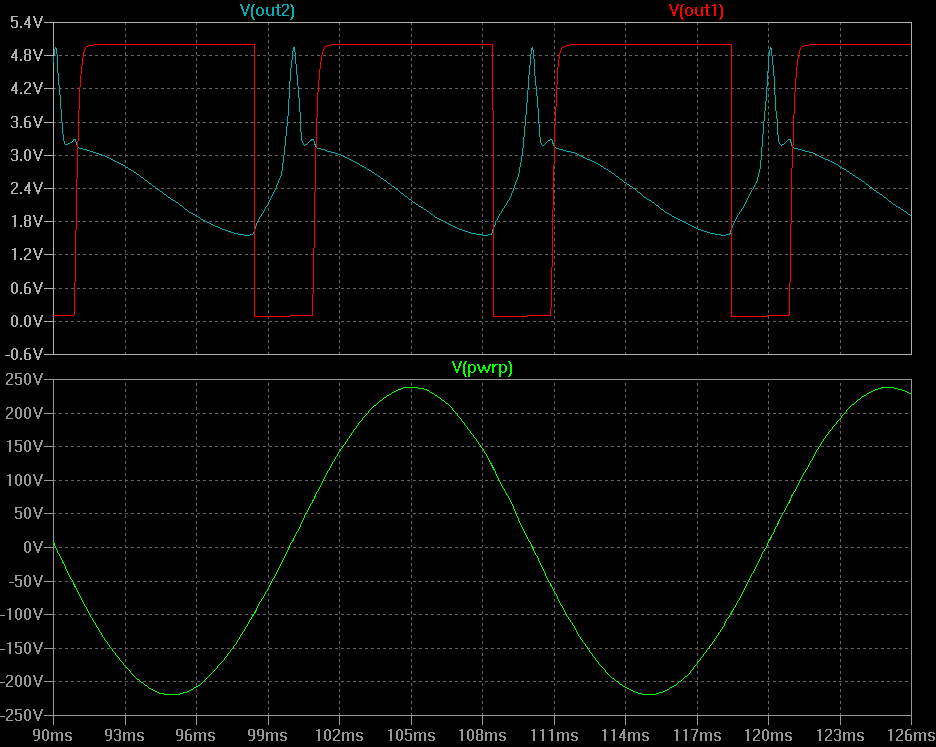Click the 0.0V axis label
Viewport: 936px width, 747px height.
27,321
